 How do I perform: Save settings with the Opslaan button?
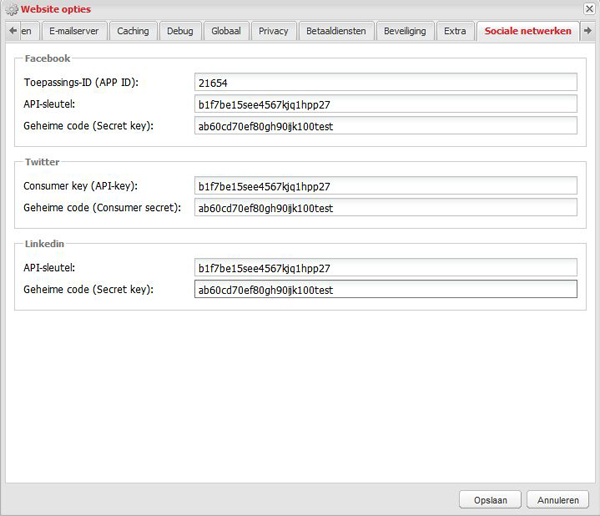click(490, 500)
